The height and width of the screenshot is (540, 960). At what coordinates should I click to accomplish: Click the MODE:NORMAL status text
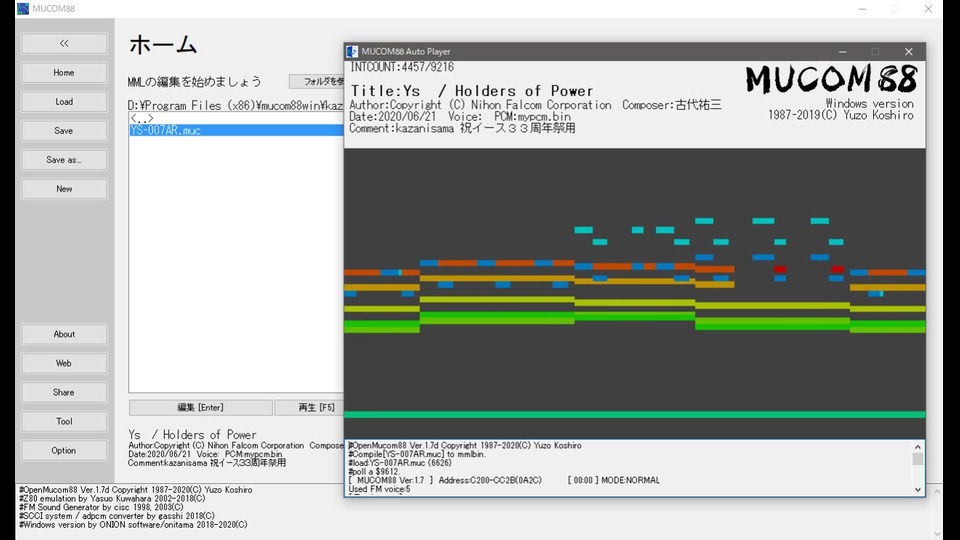tap(631, 481)
